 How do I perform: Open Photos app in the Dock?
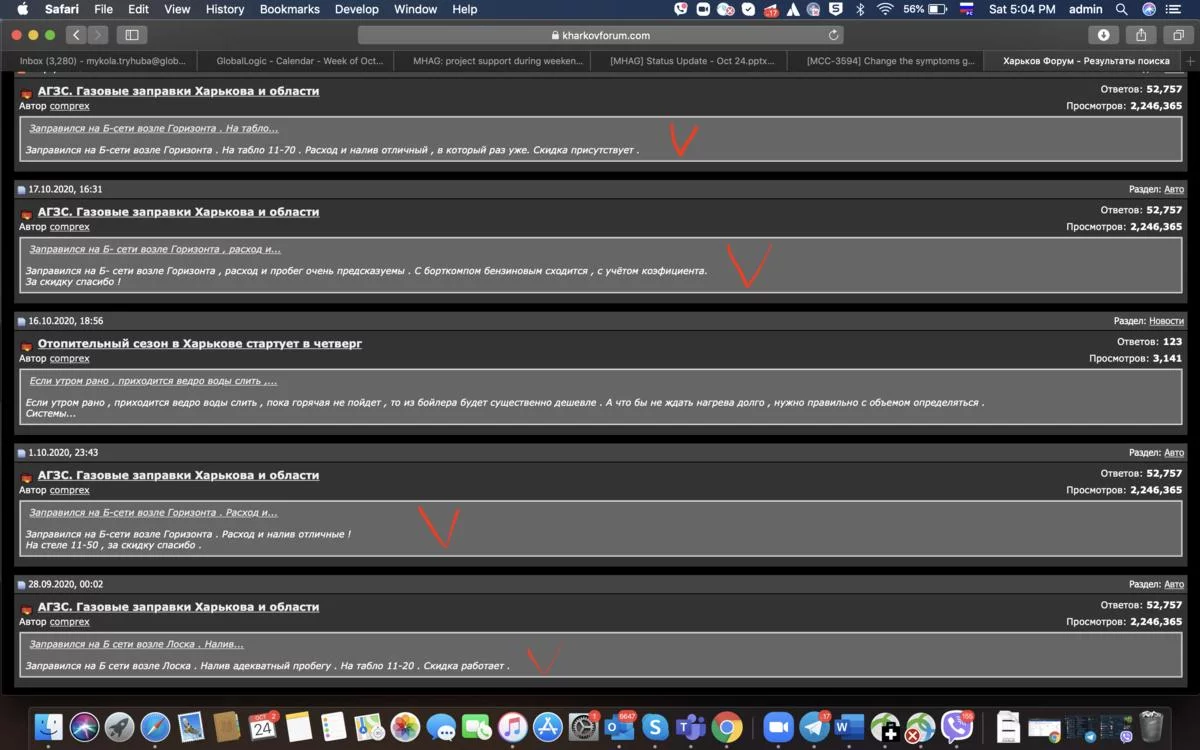(x=405, y=727)
